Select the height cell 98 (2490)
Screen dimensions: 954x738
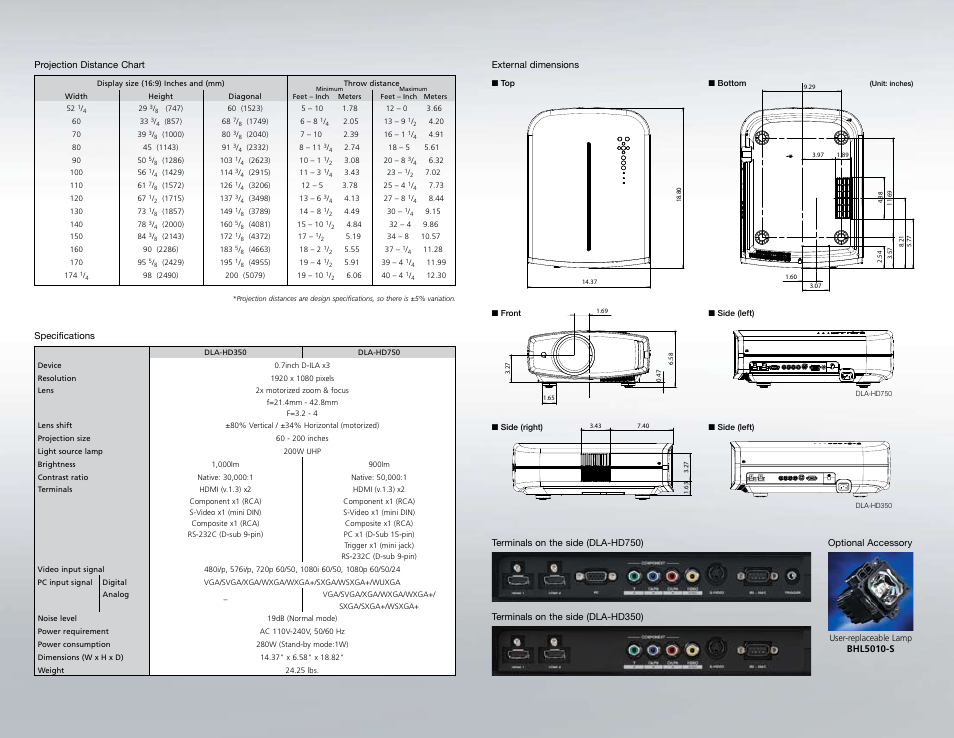coord(160,275)
